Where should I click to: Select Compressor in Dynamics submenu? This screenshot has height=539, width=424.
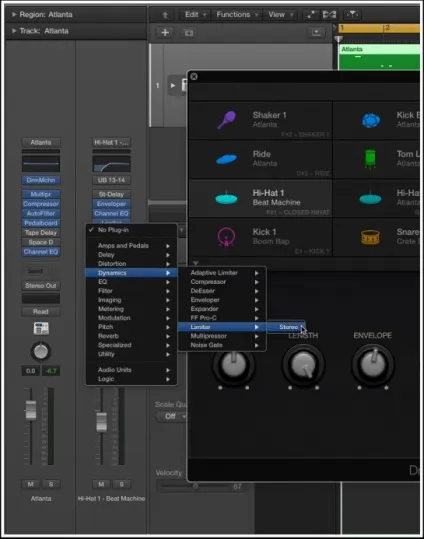click(x=222, y=282)
